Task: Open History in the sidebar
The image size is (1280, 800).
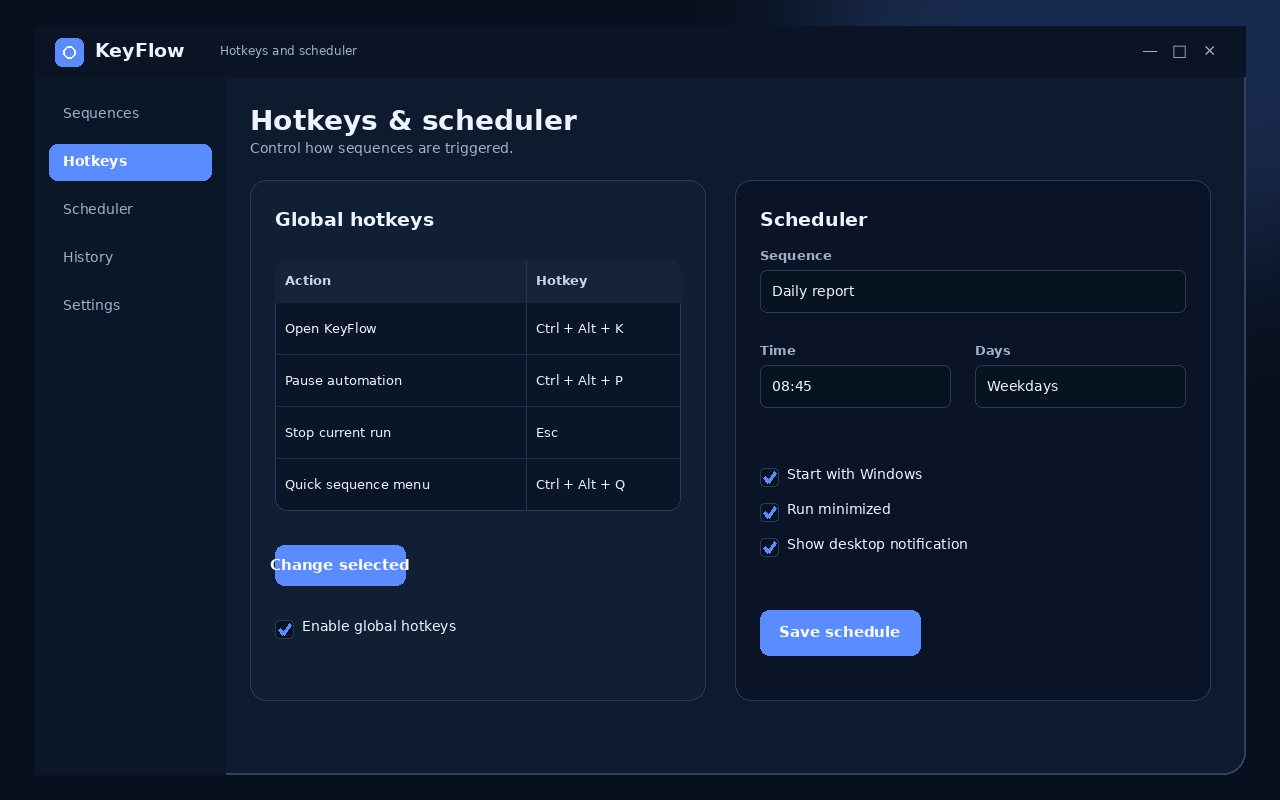Action: click(130, 258)
